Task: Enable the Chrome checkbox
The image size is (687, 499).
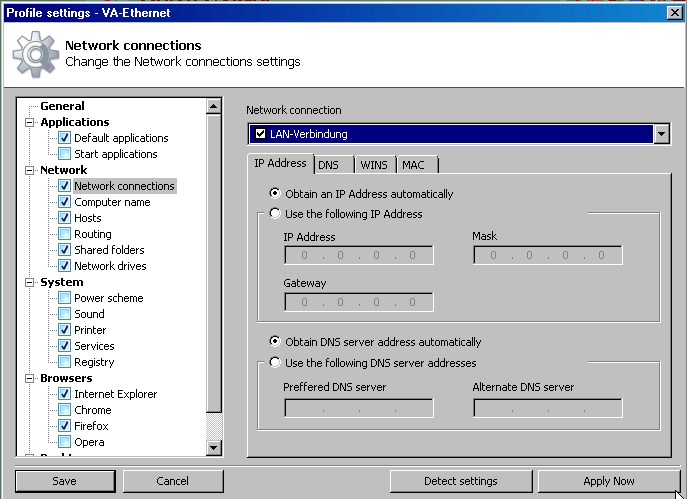Action: point(64,410)
